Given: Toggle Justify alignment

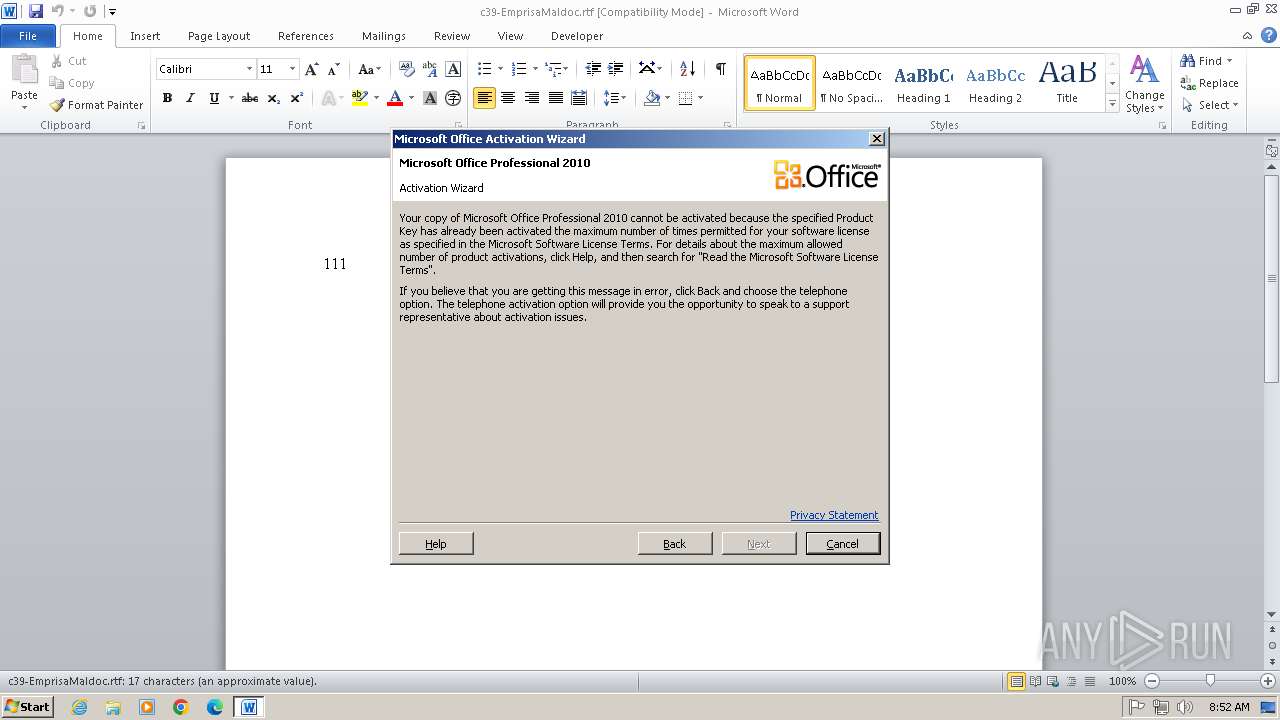Looking at the screenshot, I should [555, 98].
